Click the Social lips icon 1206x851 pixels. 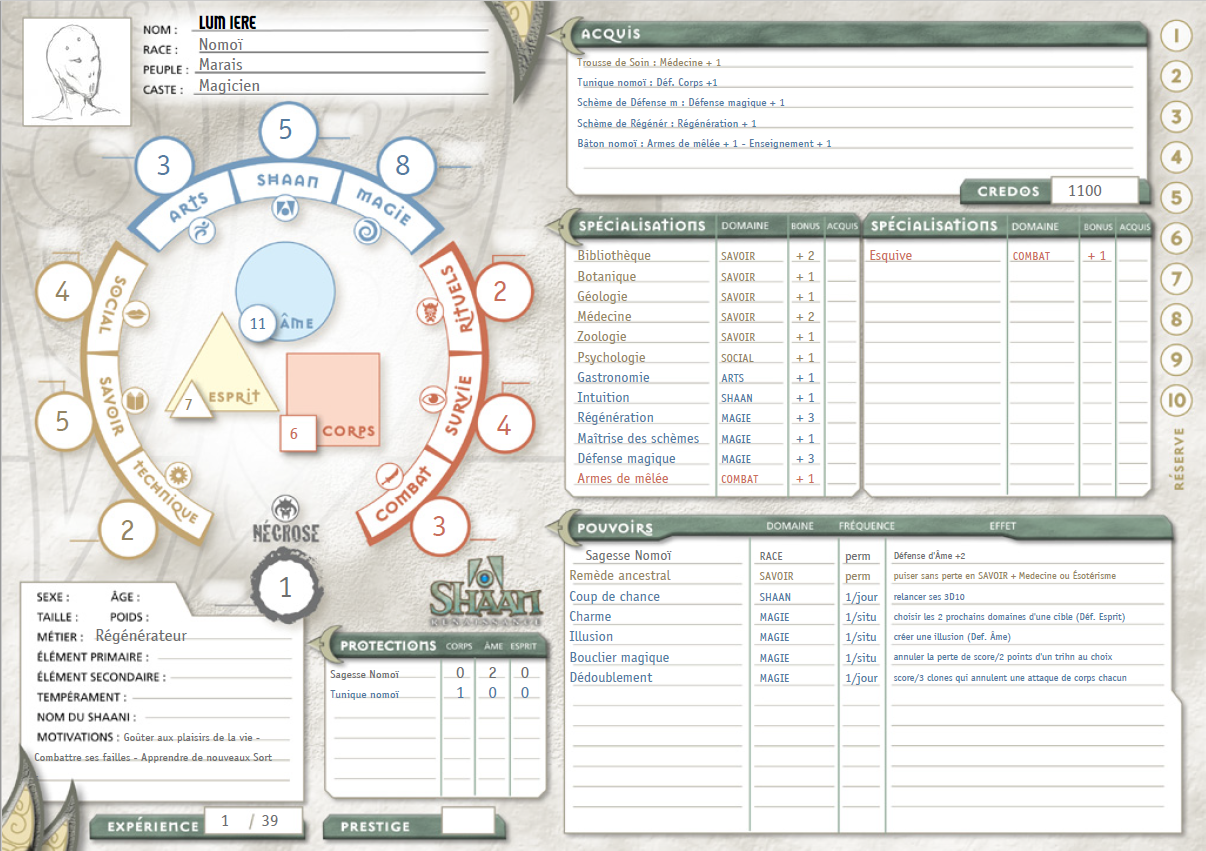(139, 314)
